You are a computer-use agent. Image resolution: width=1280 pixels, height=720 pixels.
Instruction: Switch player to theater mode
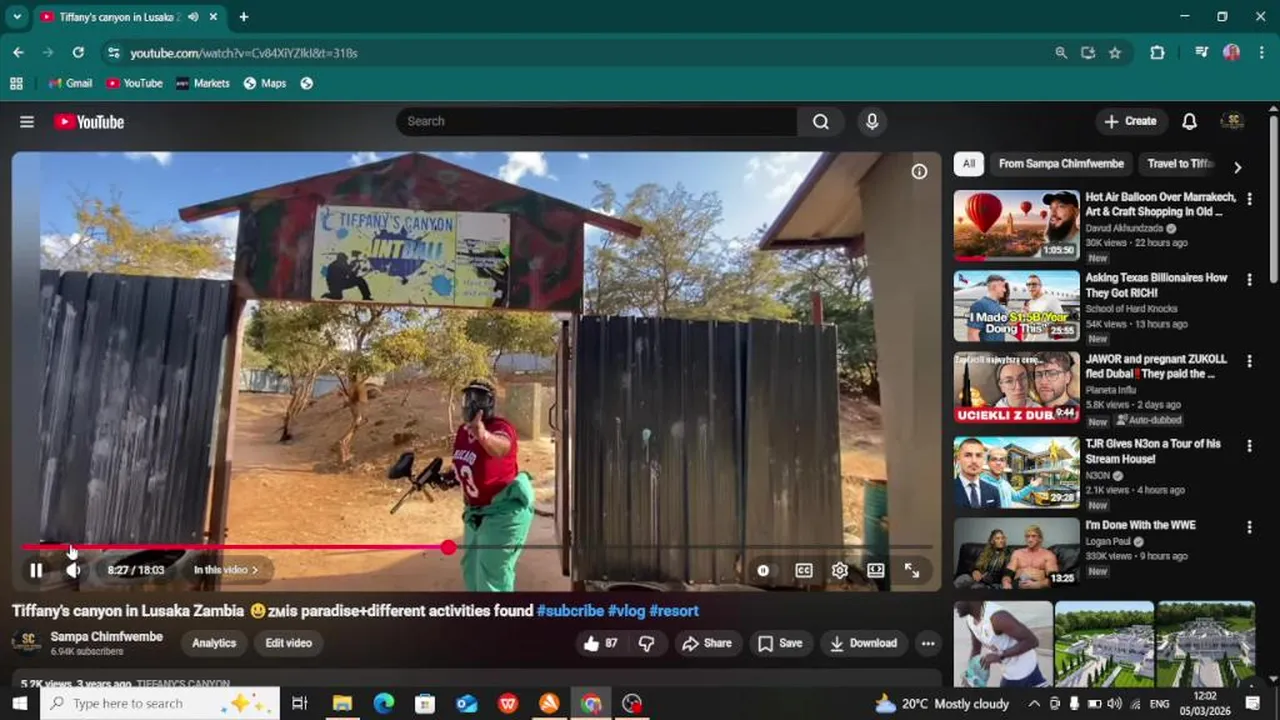pyautogui.click(x=876, y=570)
